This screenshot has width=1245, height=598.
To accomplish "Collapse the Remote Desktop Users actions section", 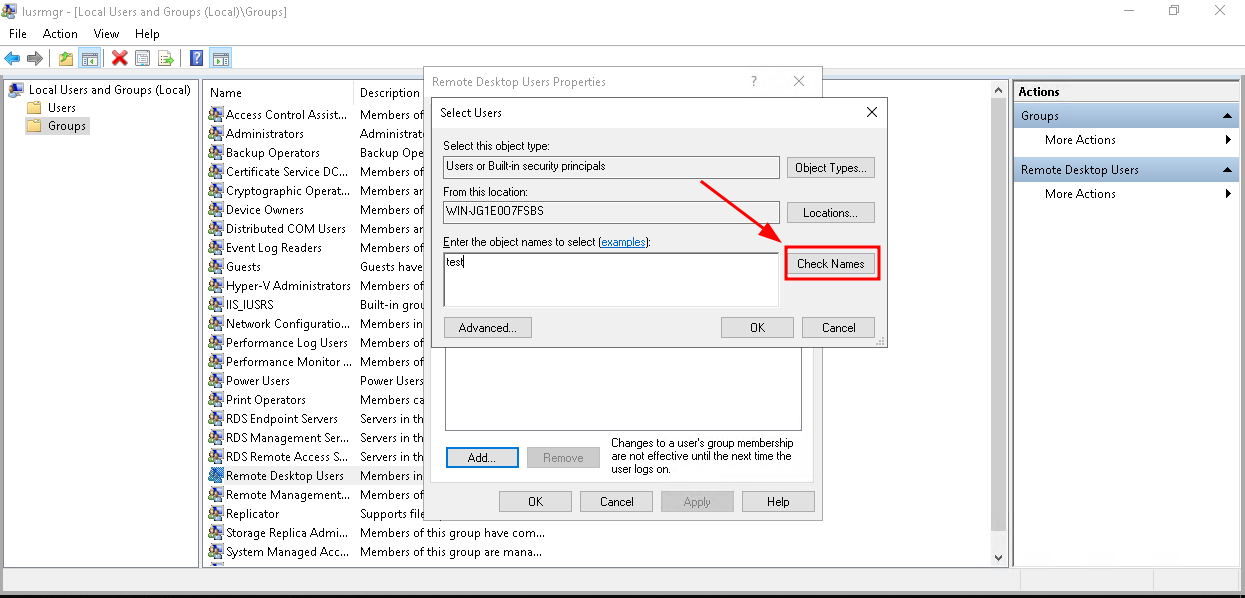I will [1227, 170].
